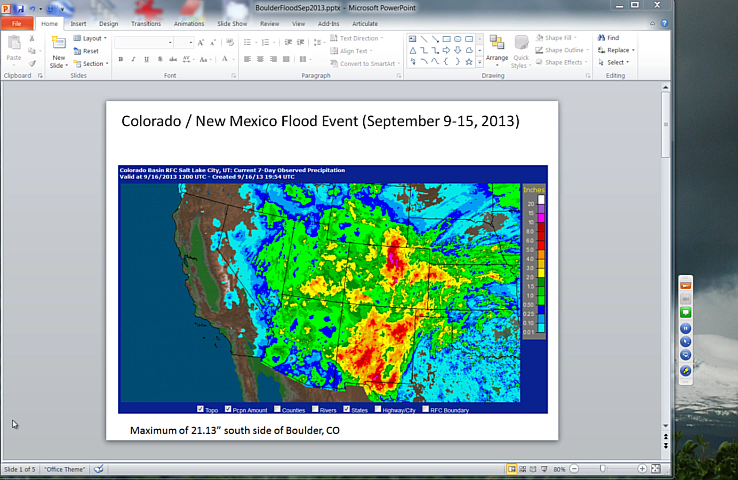Image resolution: width=738 pixels, height=480 pixels.
Task: Open the Replace dropdown in Editing
Action: tap(618, 50)
